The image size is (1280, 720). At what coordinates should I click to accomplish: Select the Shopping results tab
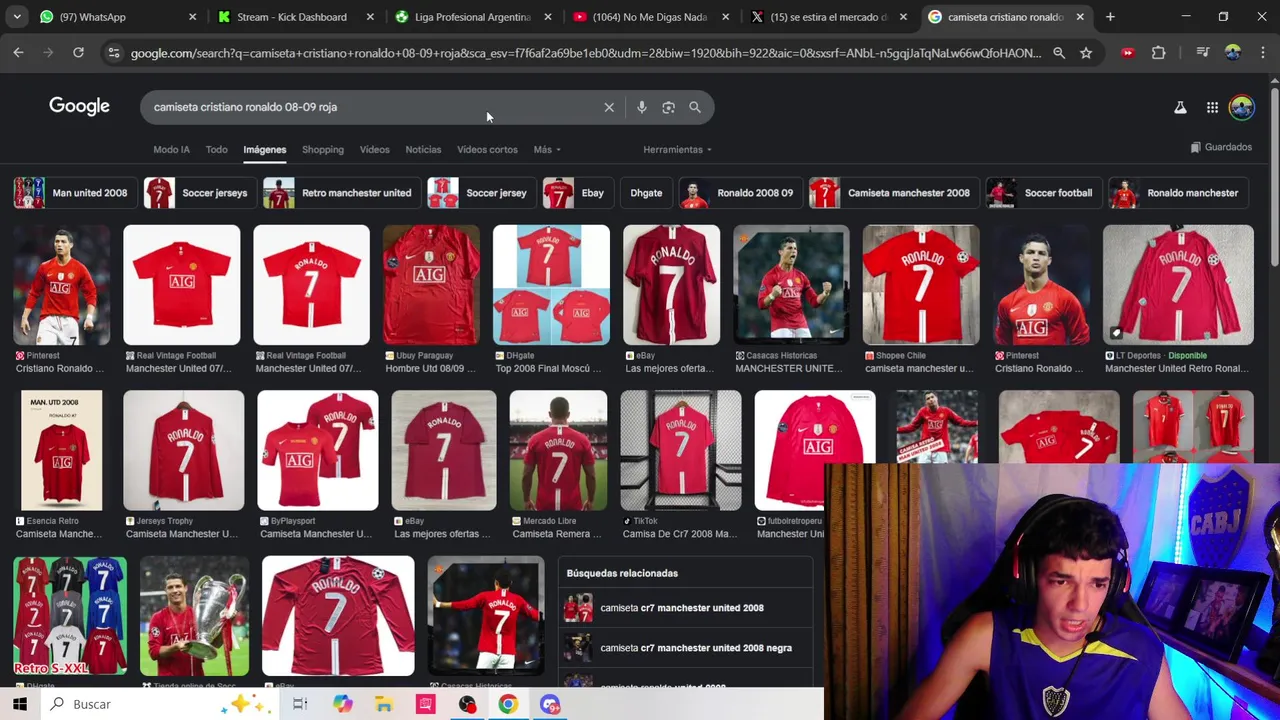323,150
